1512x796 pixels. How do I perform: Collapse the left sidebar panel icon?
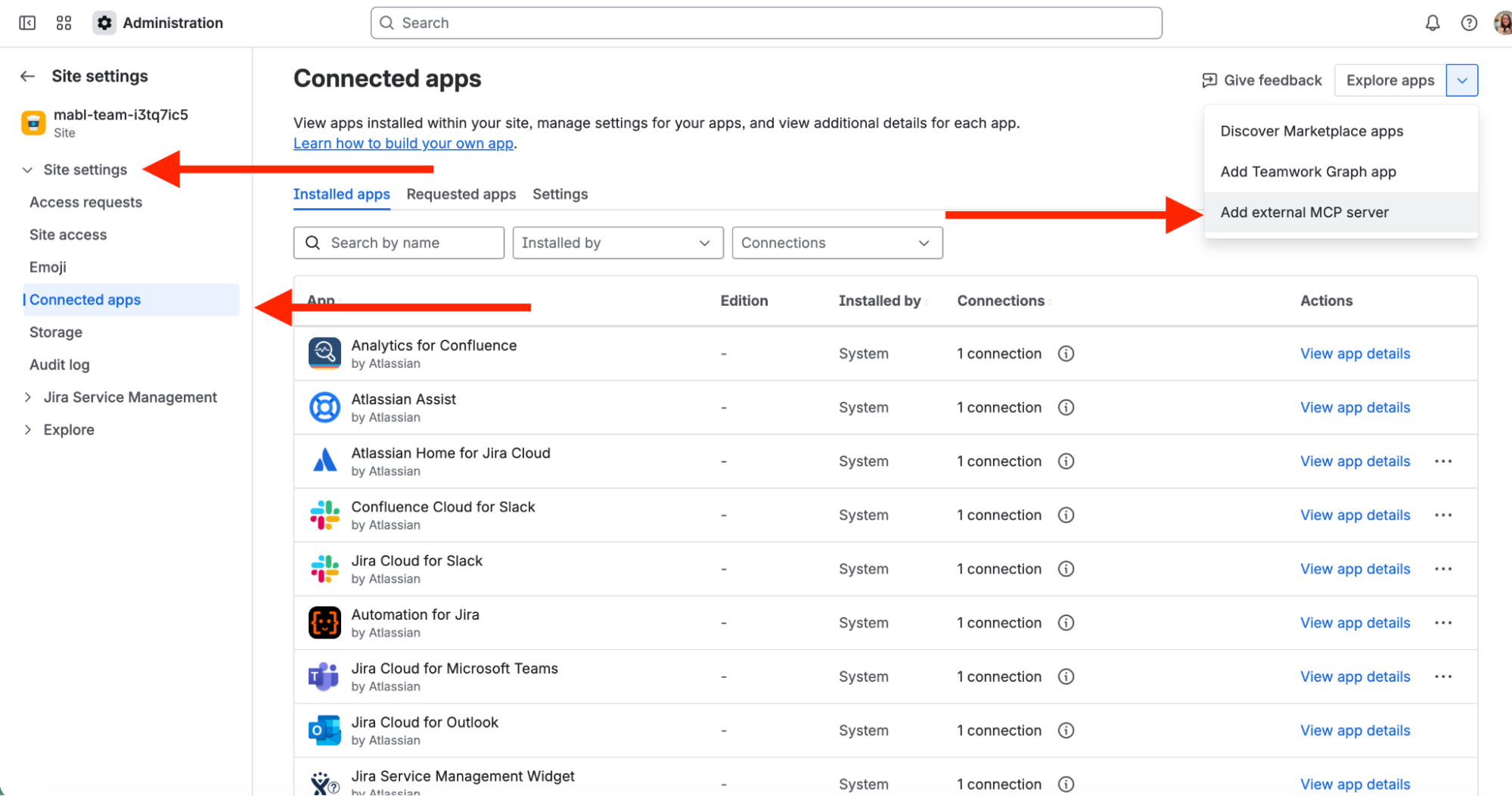(x=27, y=23)
